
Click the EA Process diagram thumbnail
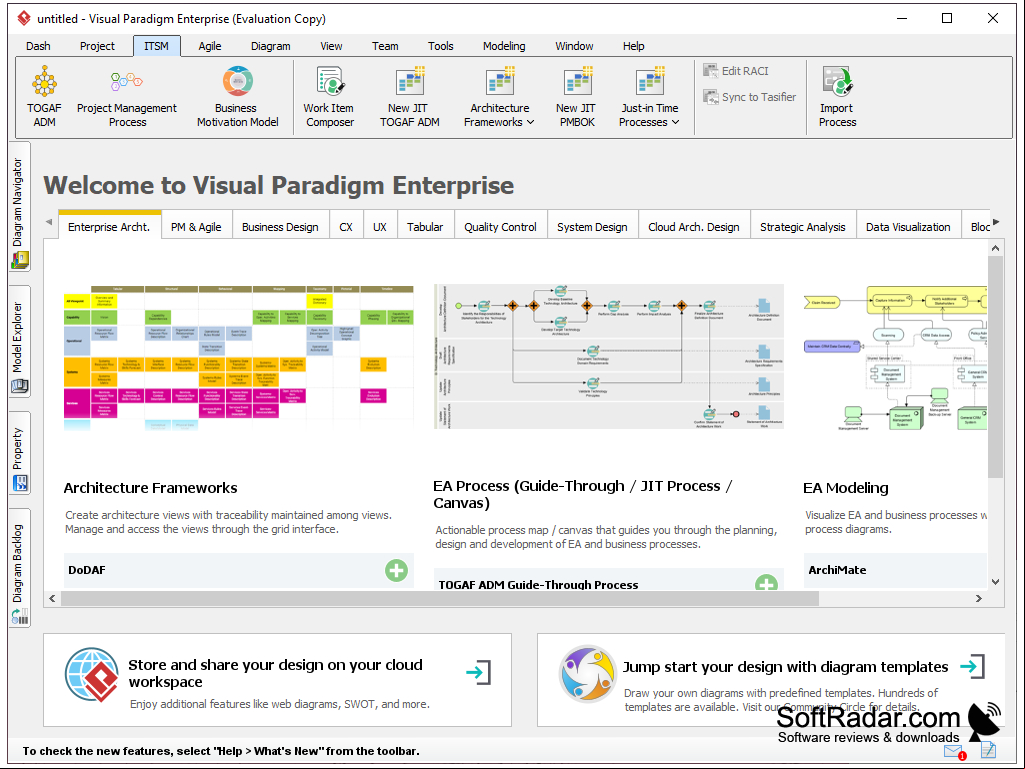[x=609, y=357]
